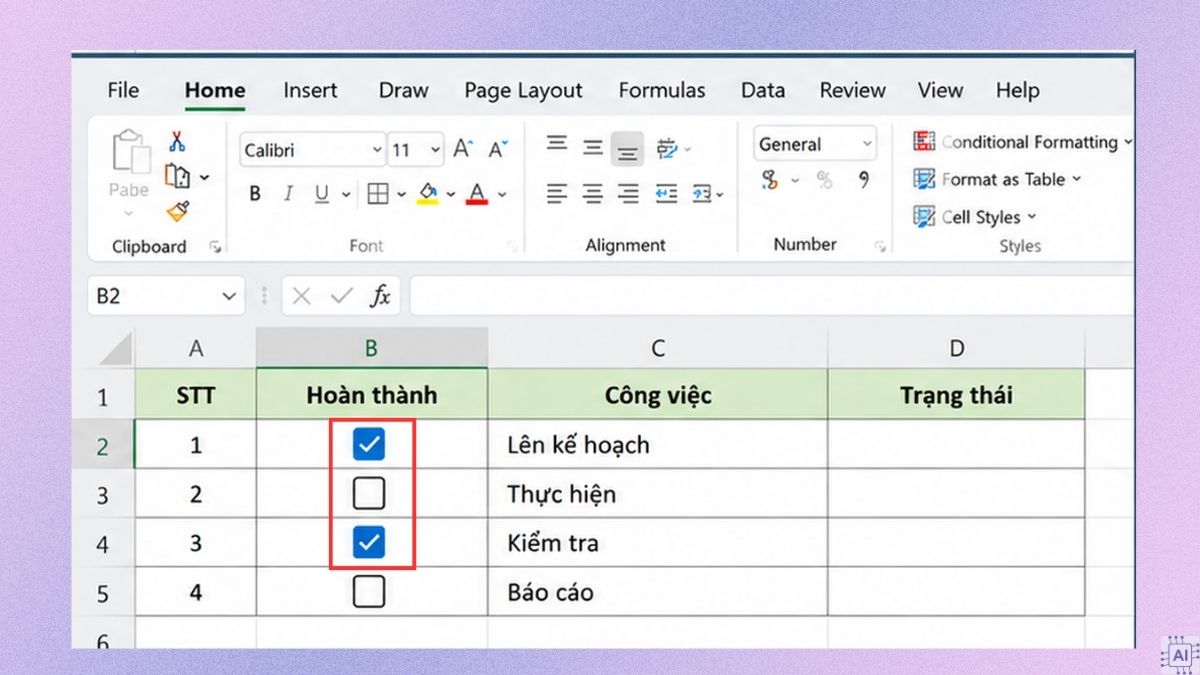Expand the Copy options arrow

click(x=204, y=178)
